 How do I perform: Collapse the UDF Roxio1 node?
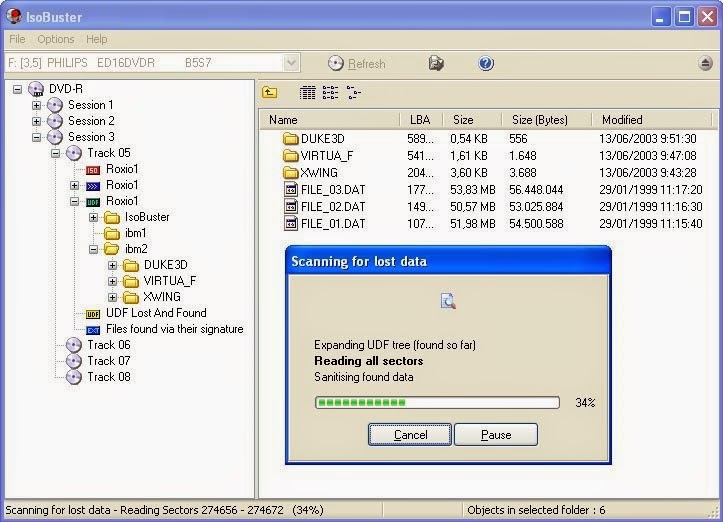click(x=74, y=202)
